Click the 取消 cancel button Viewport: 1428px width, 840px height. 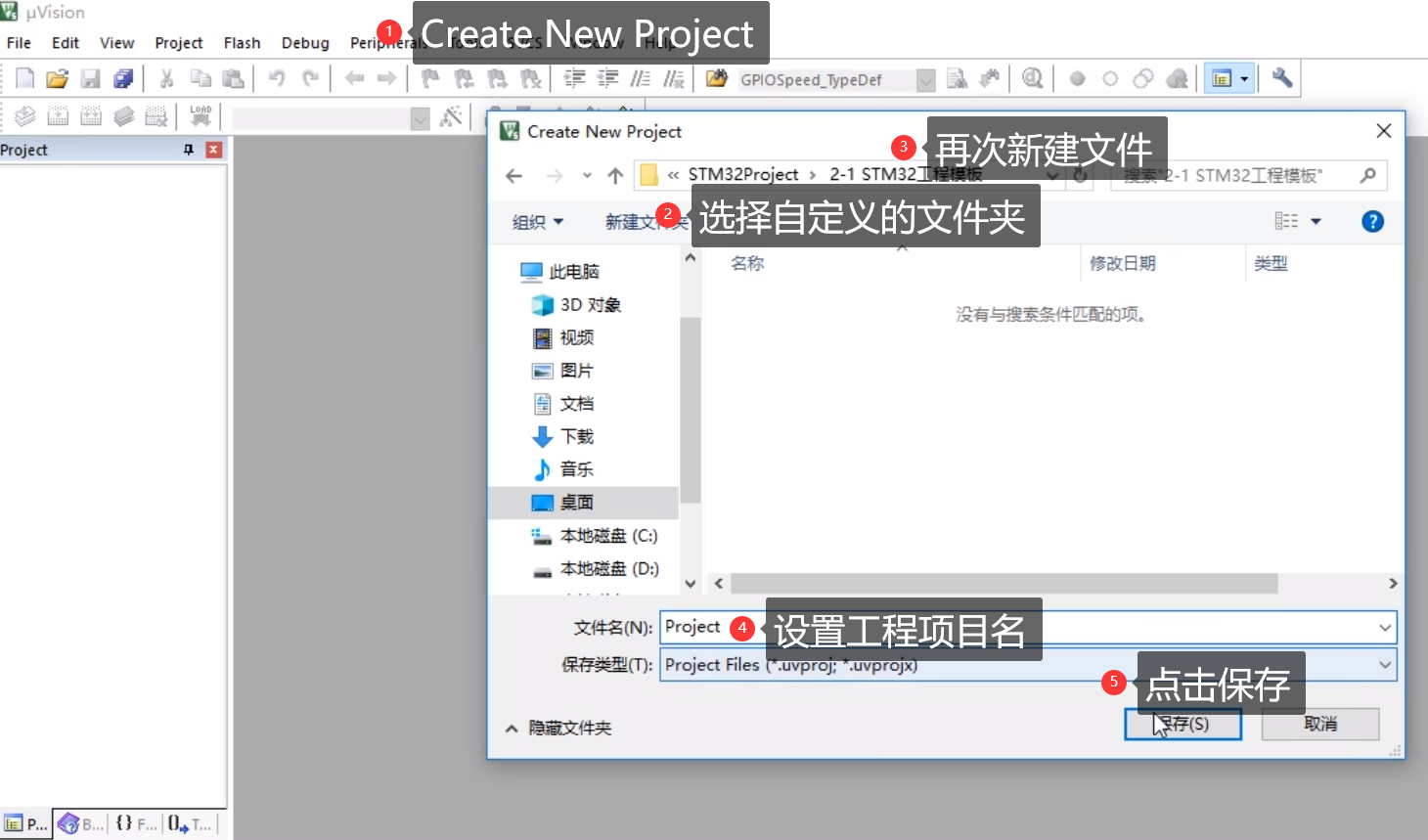point(1320,725)
